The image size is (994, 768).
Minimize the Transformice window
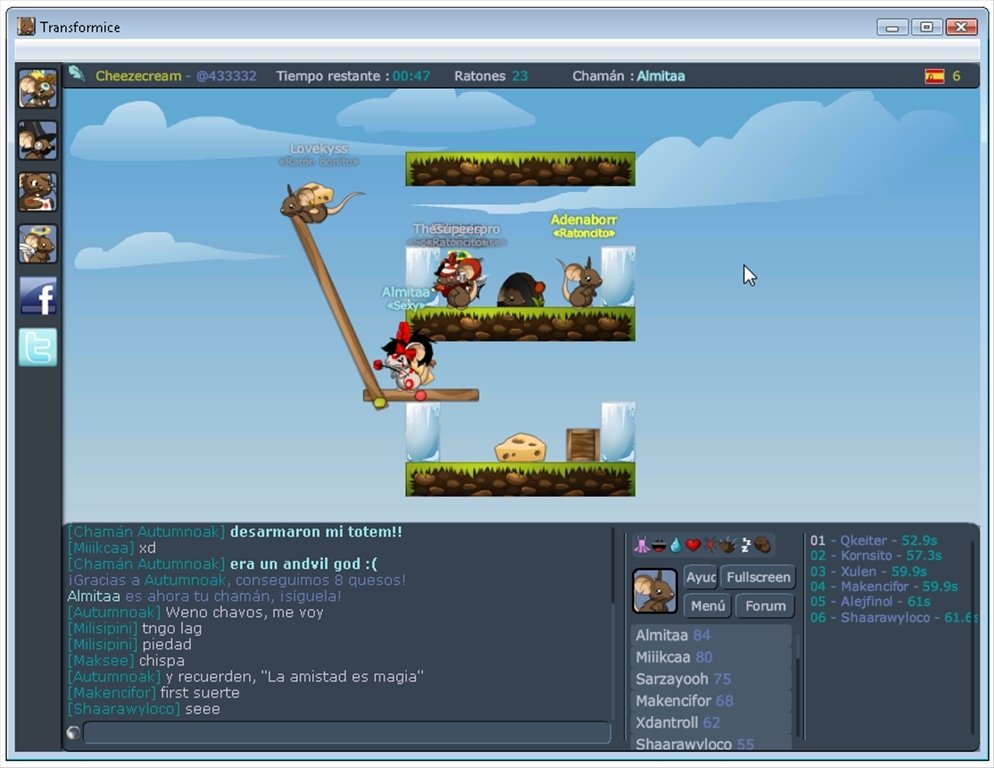(x=893, y=27)
